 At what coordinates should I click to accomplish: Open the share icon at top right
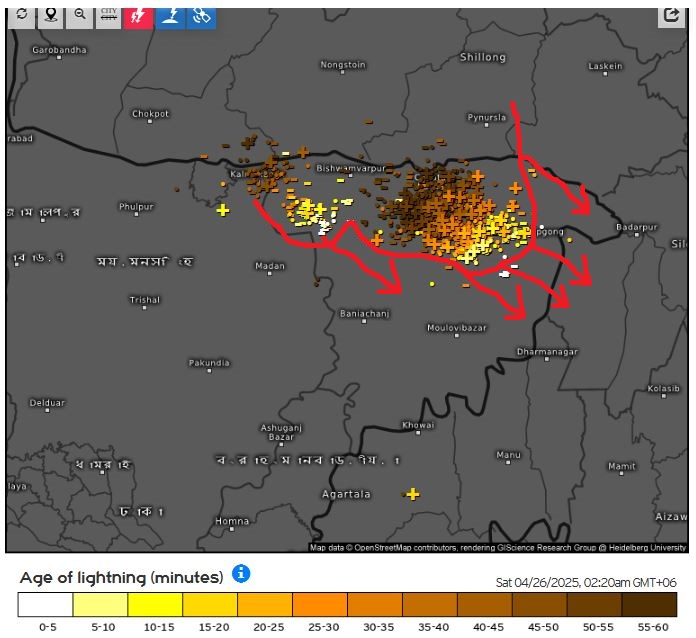[x=670, y=16]
